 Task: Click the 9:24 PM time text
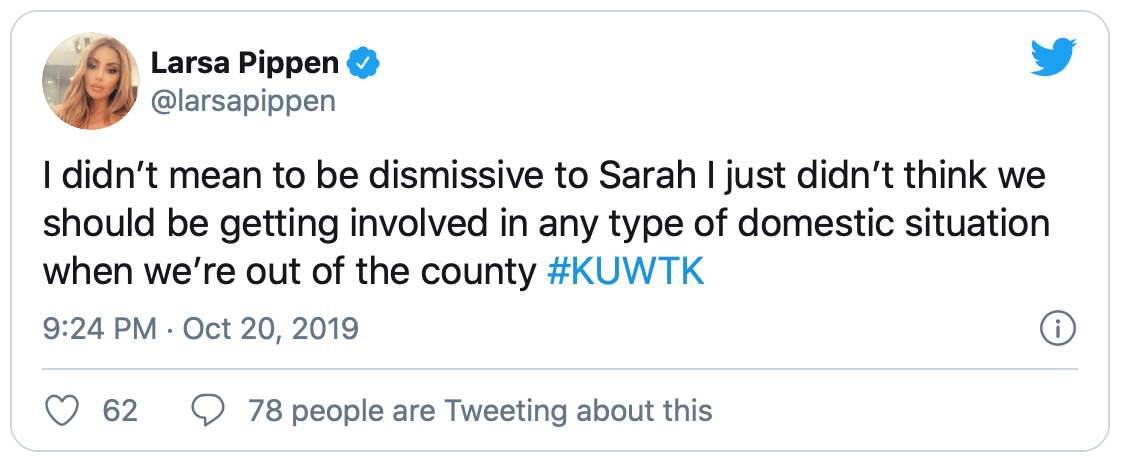click(x=100, y=328)
